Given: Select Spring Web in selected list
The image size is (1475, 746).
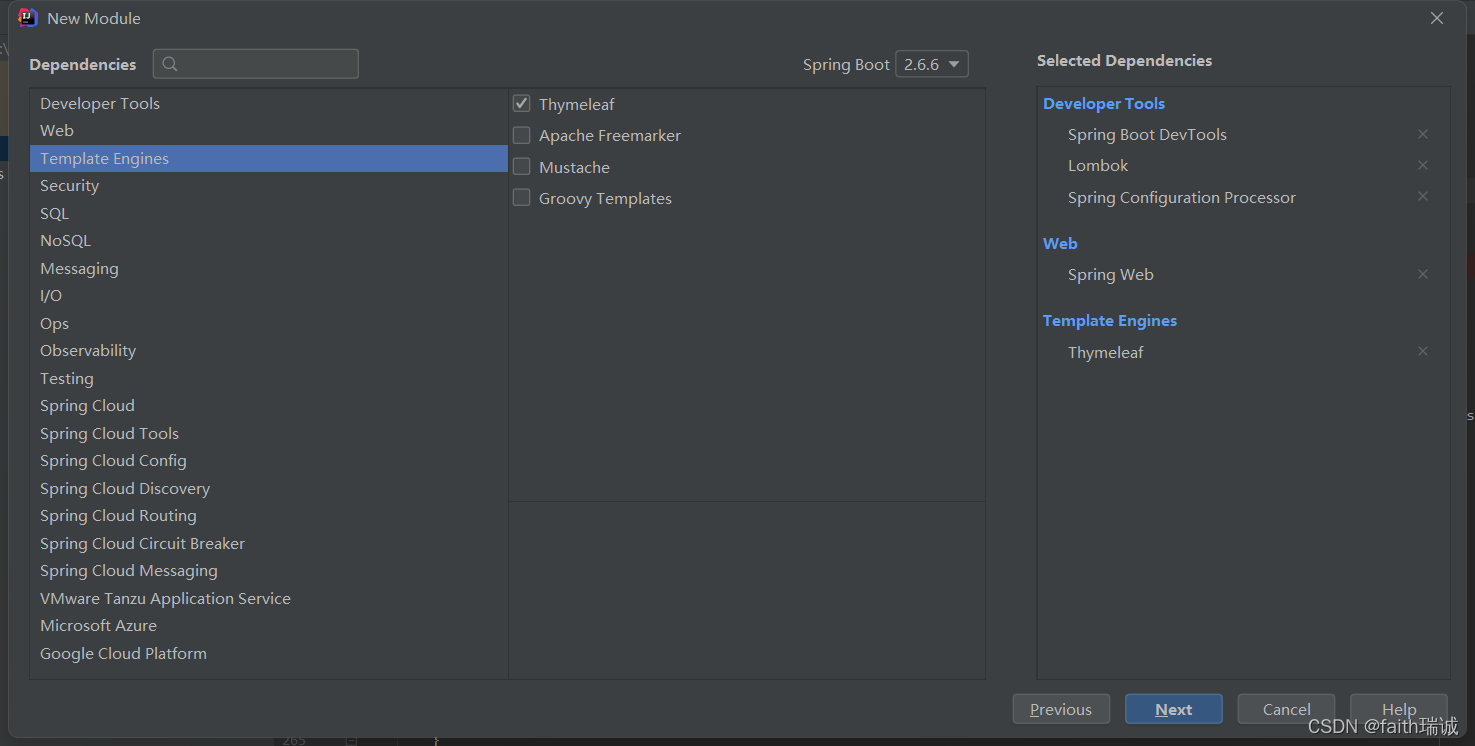Looking at the screenshot, I should [1111, 275].
